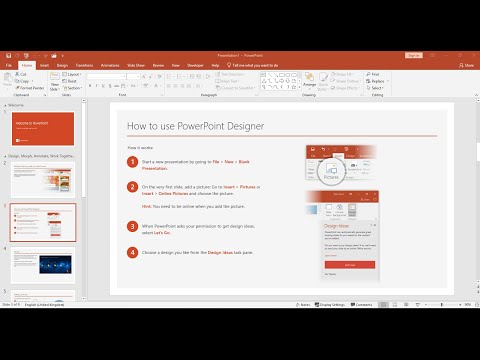The width and height of the screenshot is (480, 360).
Task: Click the zoom out minus button
Action: (426, 305)
